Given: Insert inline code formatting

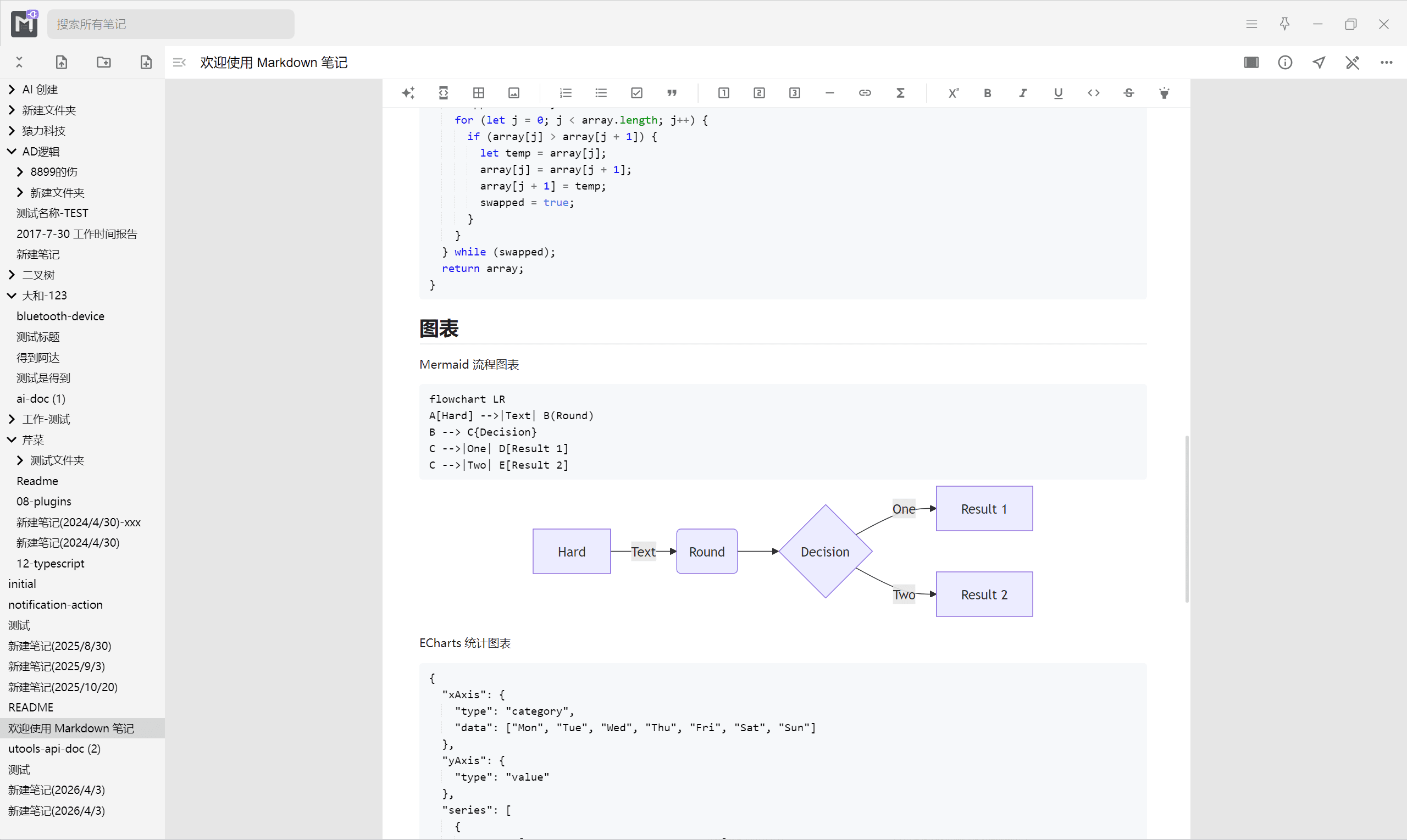Looking at the screenshot, I should point(1093,93).
